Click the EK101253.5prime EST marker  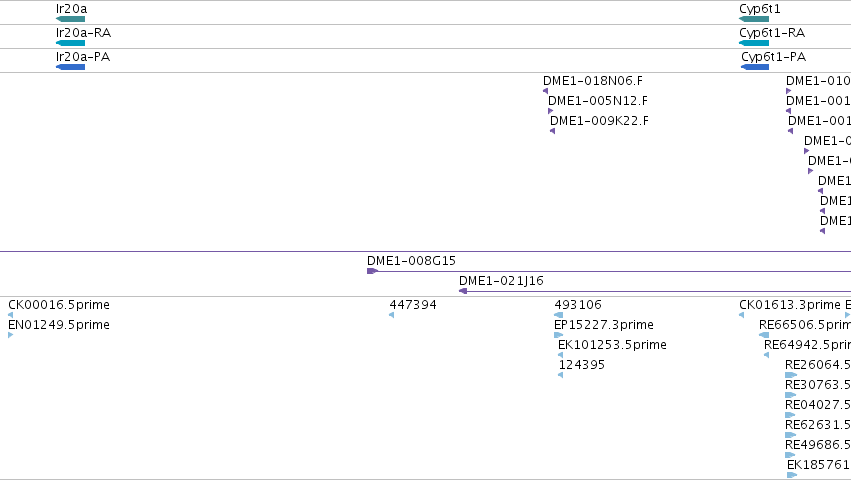point(560,355)
